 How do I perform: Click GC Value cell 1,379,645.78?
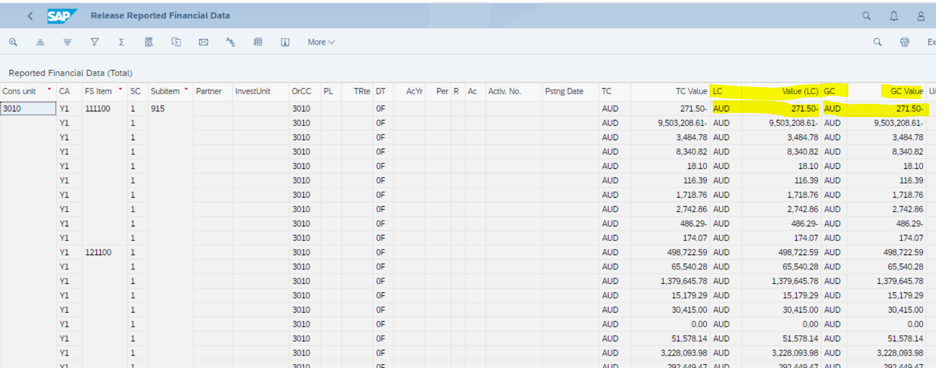pos(886,281)
